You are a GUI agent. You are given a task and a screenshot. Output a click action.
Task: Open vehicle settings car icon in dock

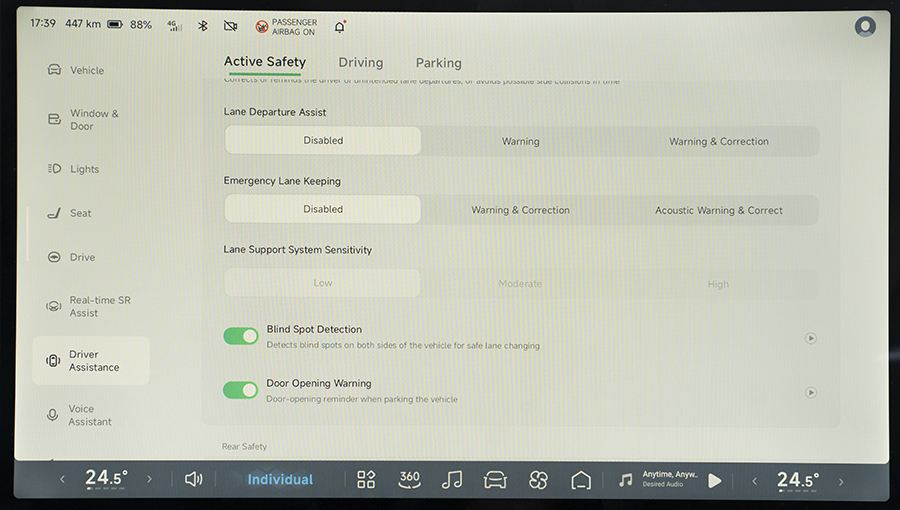pyautogui.click(x=495, y=480)
